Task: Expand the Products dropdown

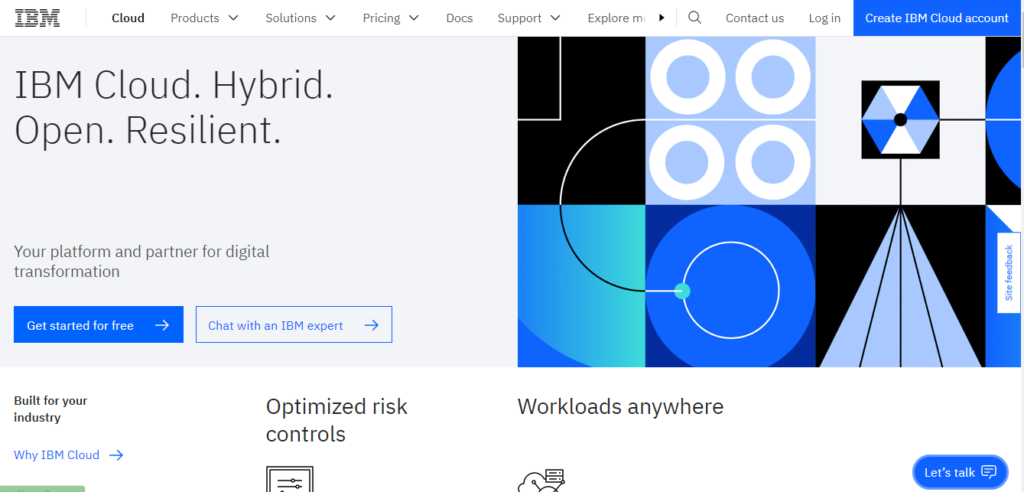Action: [204, 18]
